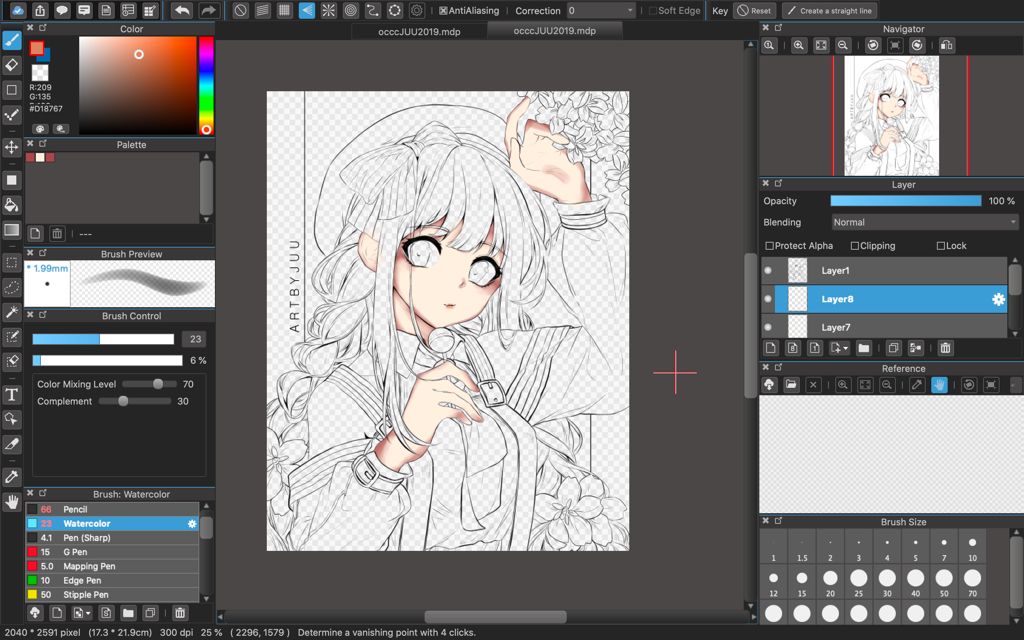This screenshot has height=640, width=1024.
Task: Open Watercolor brush settings gear
Action: pyautogui.click(x=192, y=524)
